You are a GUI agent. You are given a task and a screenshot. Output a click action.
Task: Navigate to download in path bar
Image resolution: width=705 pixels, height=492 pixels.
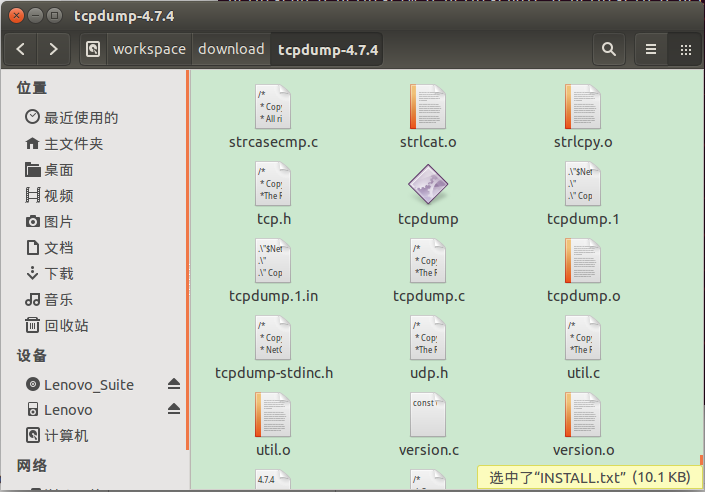click(x=231, y=49)
